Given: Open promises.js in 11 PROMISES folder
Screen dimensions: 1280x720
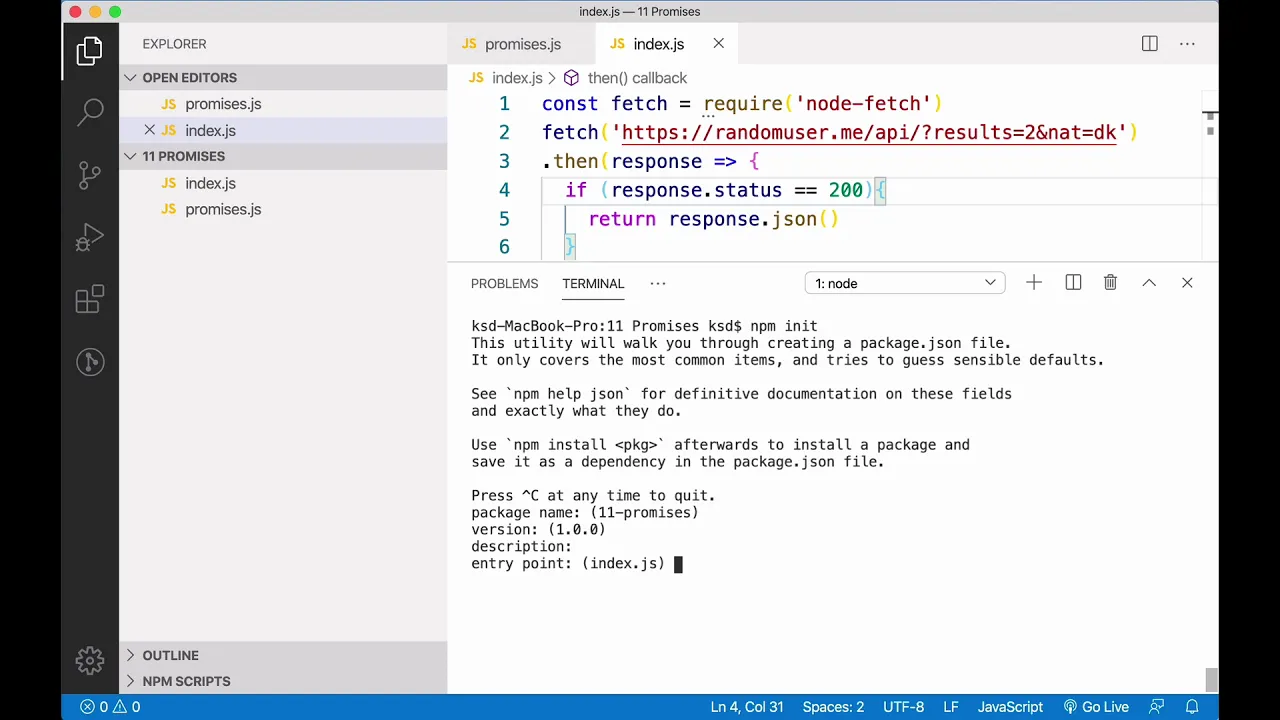Looking at the screenshot, I should (283, 209).
